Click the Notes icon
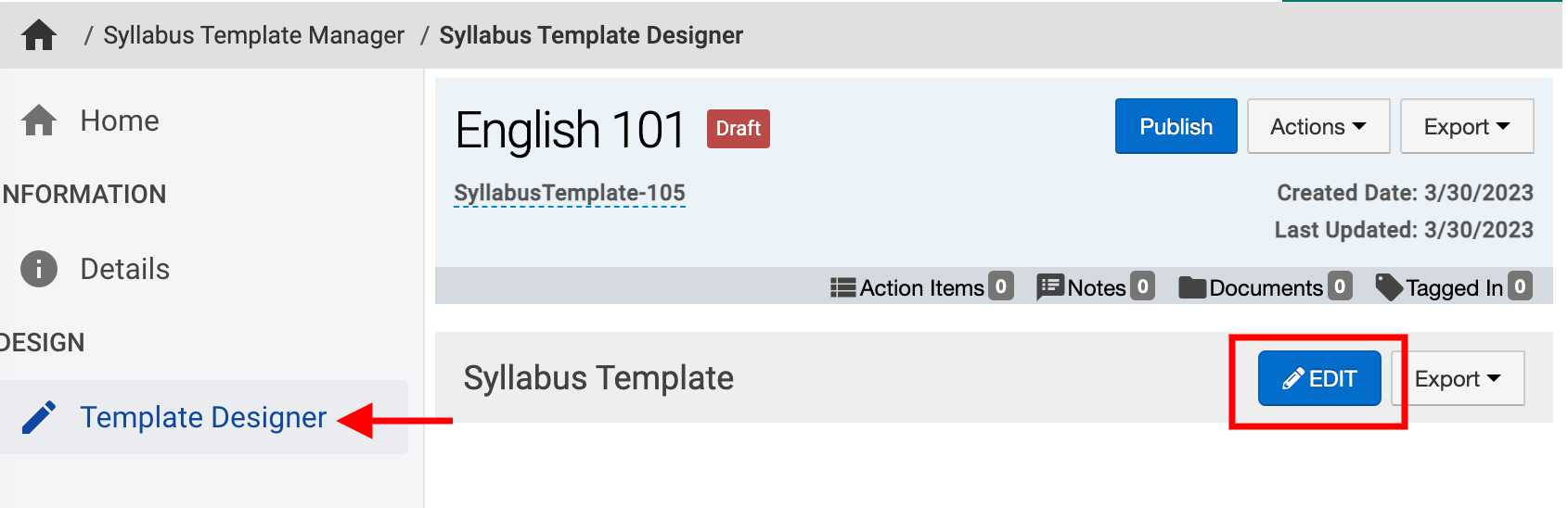 (x=1050, y=287)
